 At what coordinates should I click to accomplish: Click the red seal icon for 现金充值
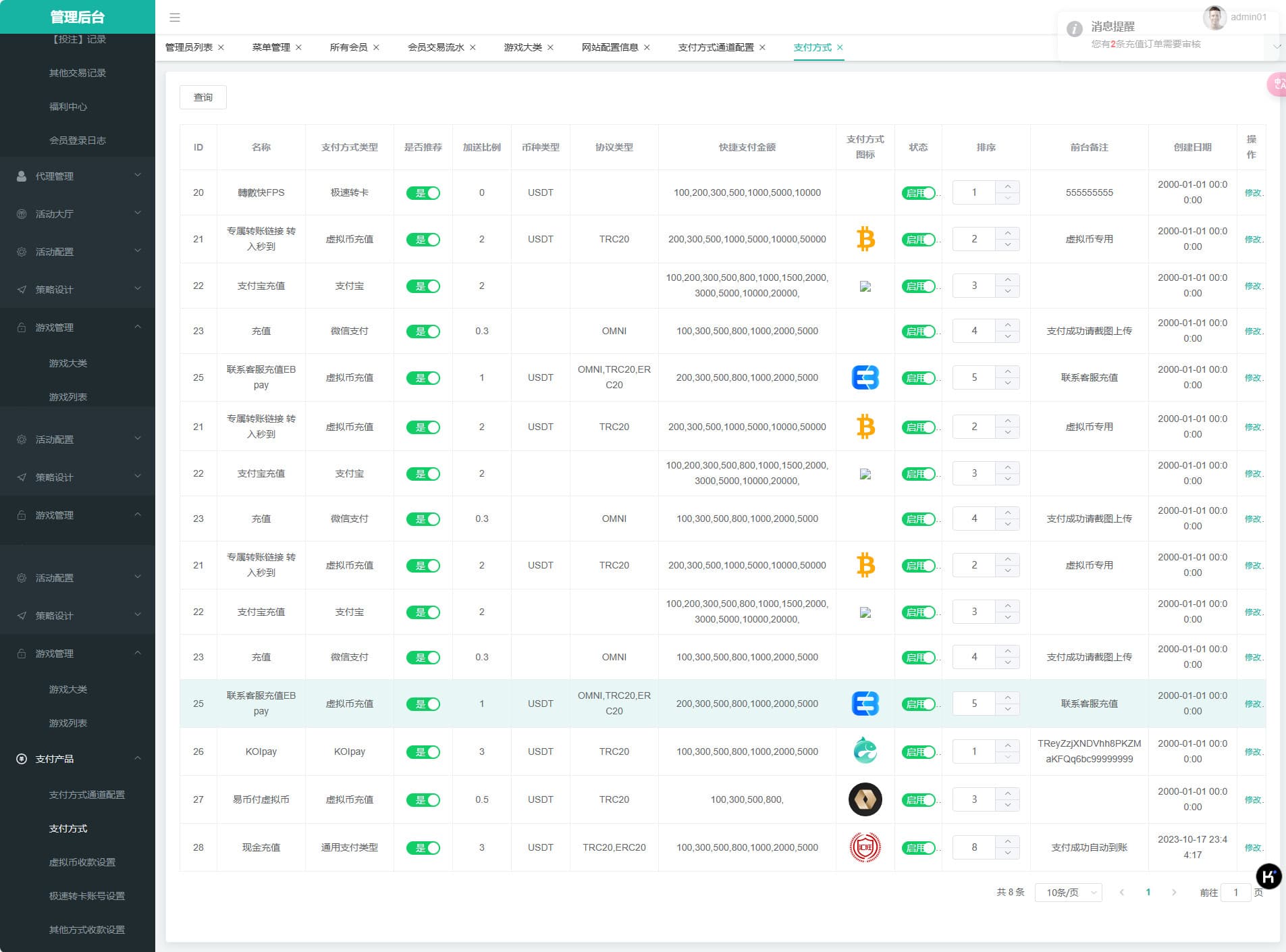865,847
